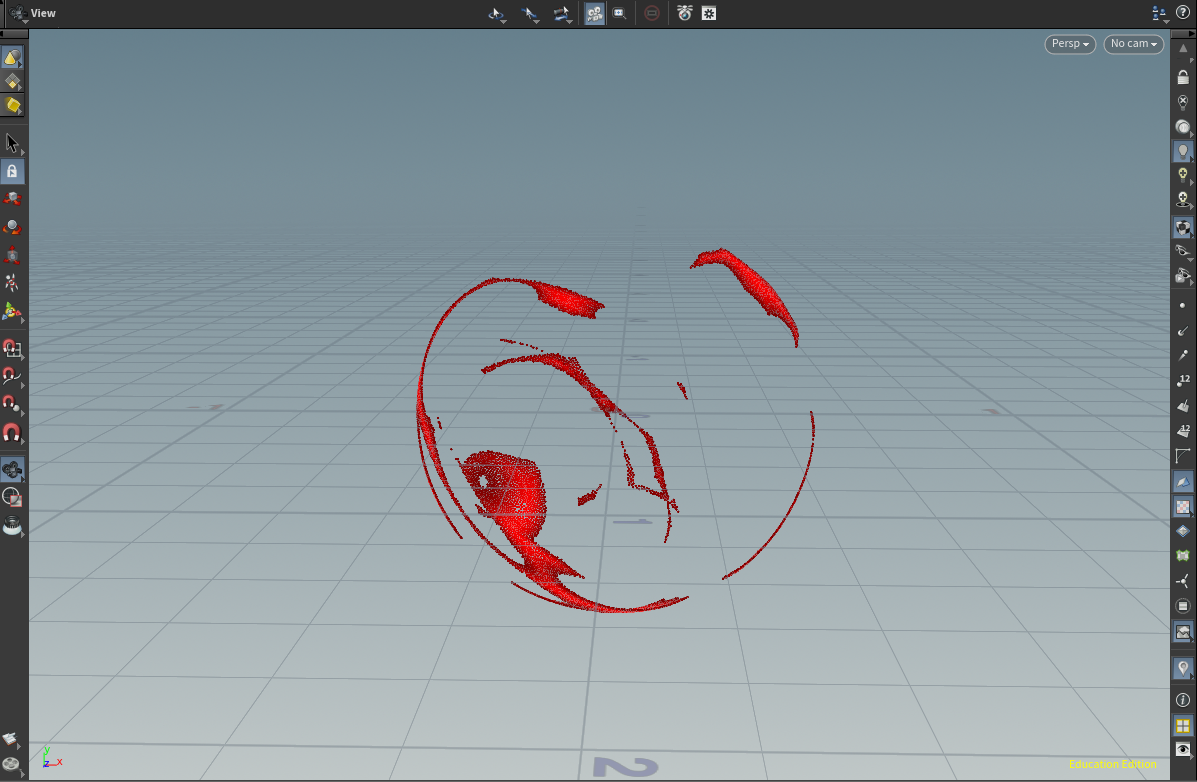Toggle the Secure Selection lock
The image size is (1197, 782).
[x=12, y=172]
